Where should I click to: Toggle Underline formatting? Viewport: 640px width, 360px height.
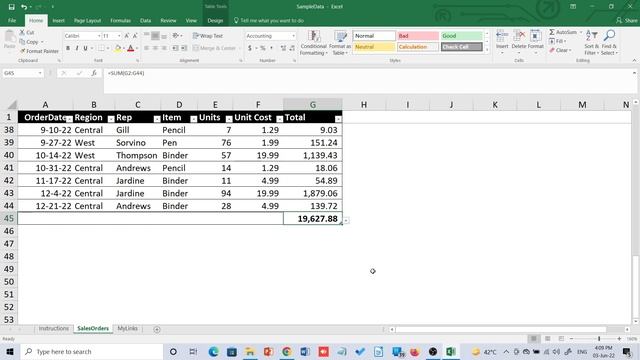85,48
